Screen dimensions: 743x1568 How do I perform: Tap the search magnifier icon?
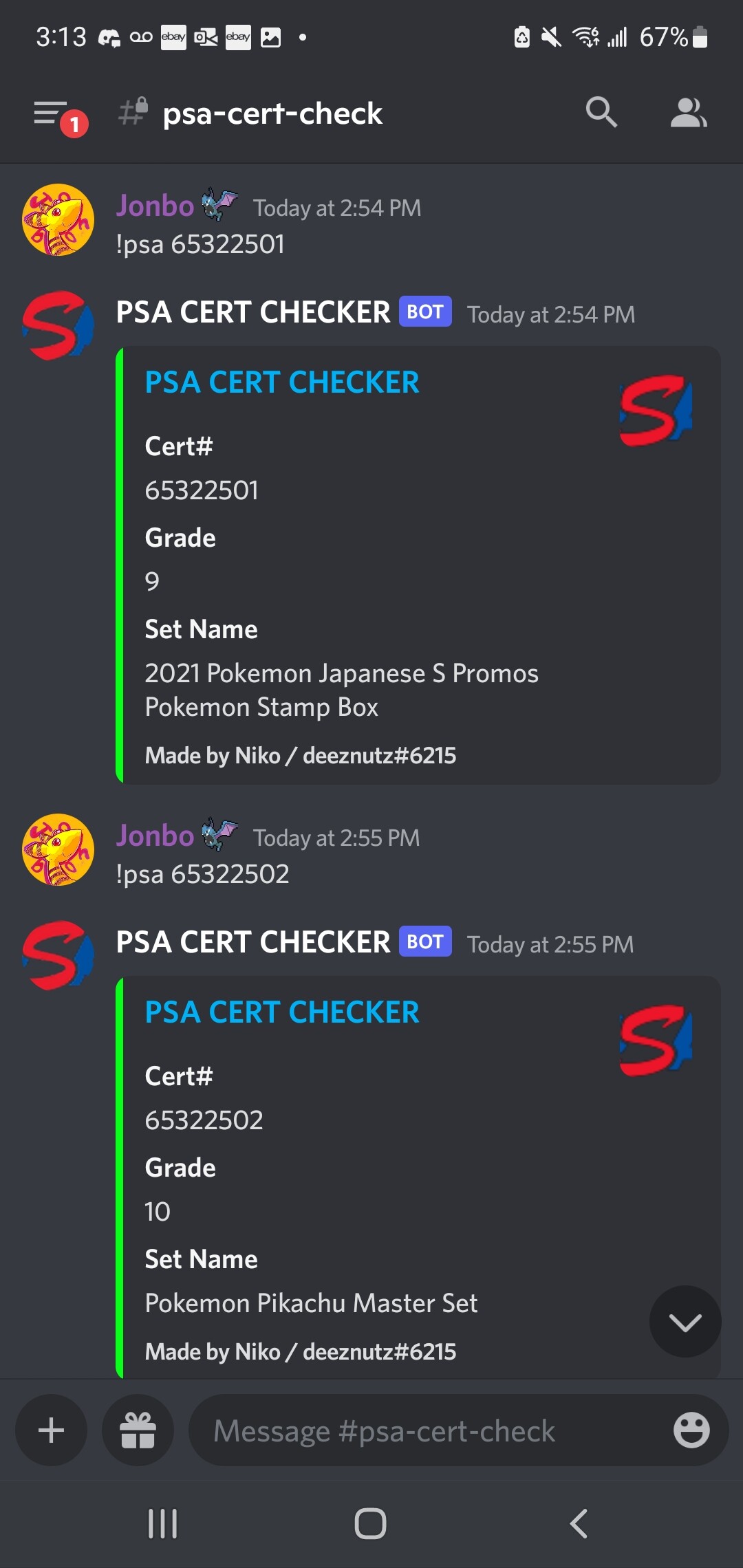[x=601, y=112]
